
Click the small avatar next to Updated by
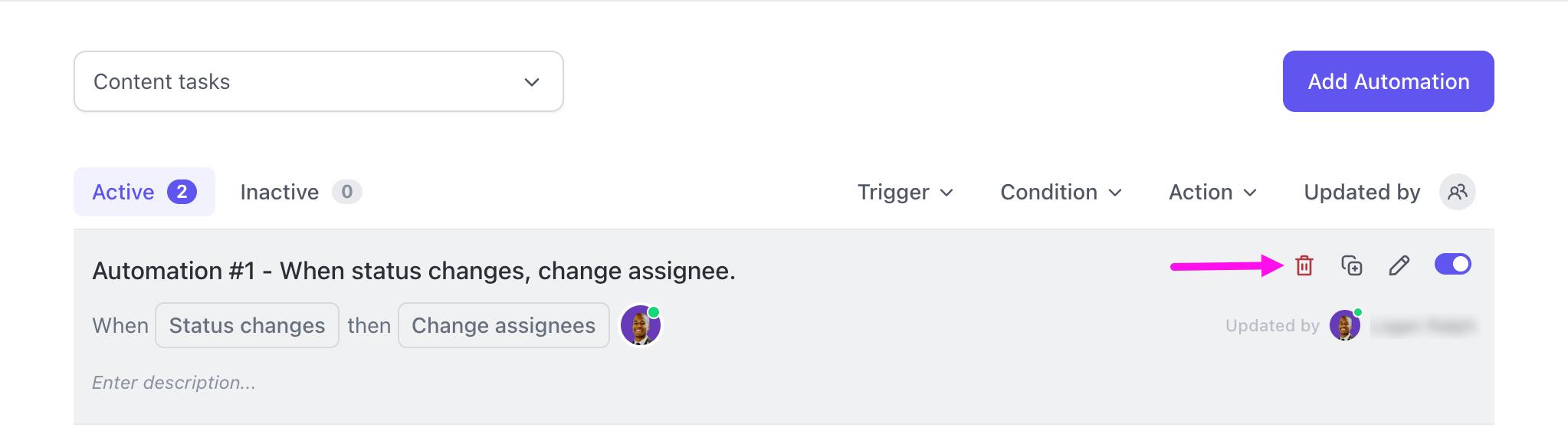[x=1344, y=326]
